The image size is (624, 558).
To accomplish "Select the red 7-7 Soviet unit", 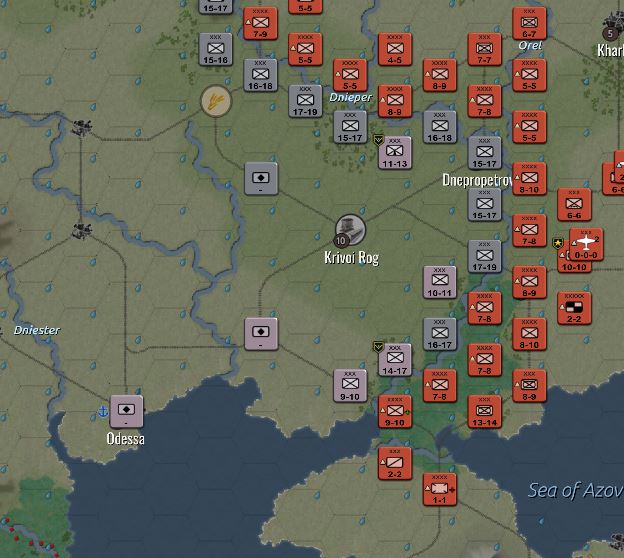I will pos(484,49).
